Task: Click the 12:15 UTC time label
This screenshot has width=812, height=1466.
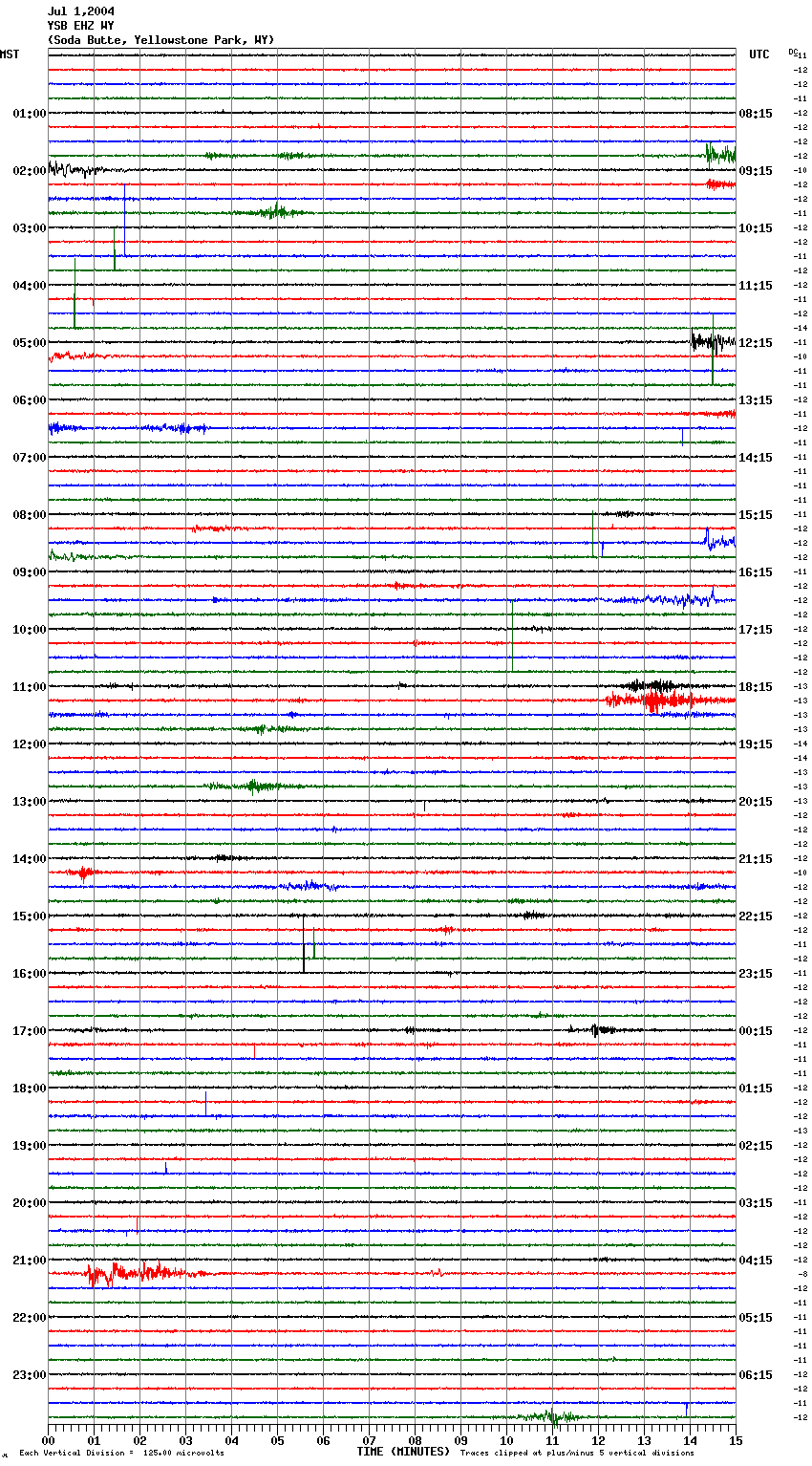Action: (x=756, y=343)
